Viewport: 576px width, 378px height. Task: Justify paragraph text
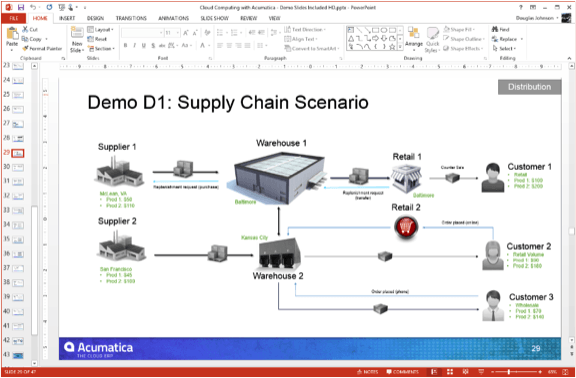coord(248,46)
